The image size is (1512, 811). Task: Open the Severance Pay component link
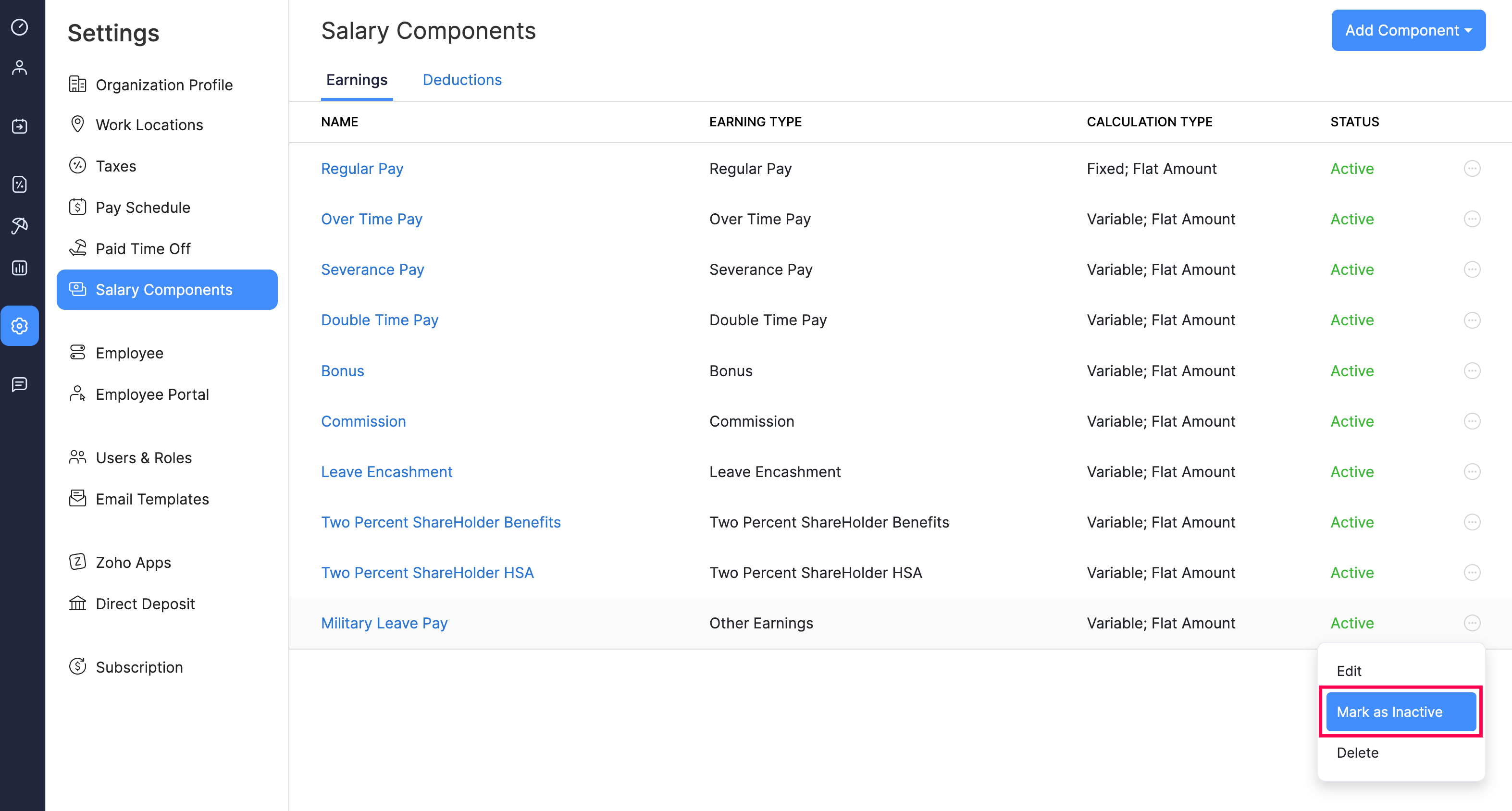372,270
